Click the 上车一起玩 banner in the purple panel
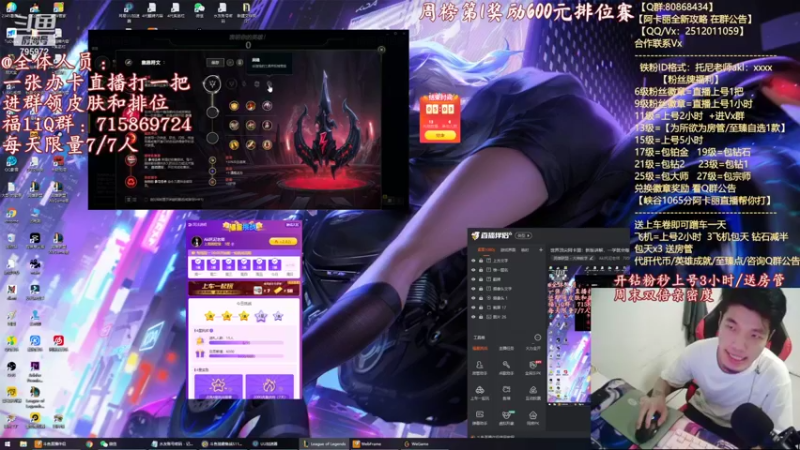Image resolution: width=800 pixels, height=450 pixels. [x=244, y=288]
